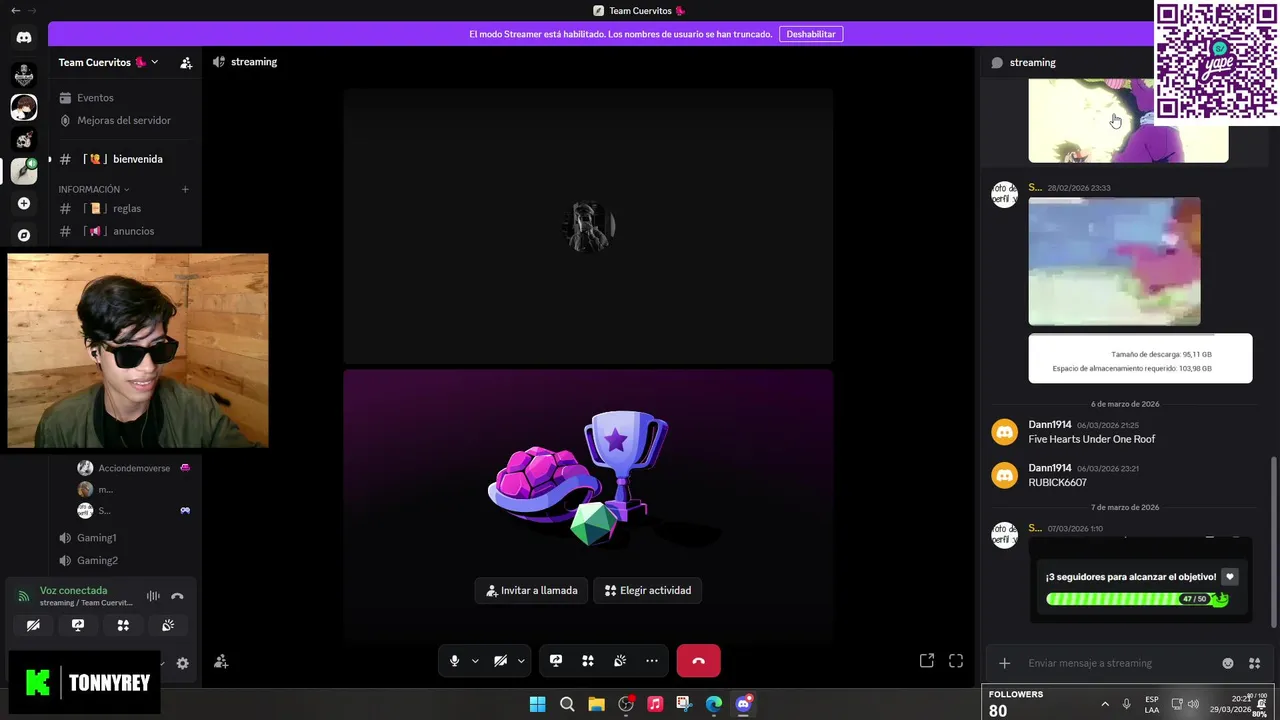The width and height of the screenshot is (1280, 720).
Task: Open the reglas text channel
Action: 125,208
